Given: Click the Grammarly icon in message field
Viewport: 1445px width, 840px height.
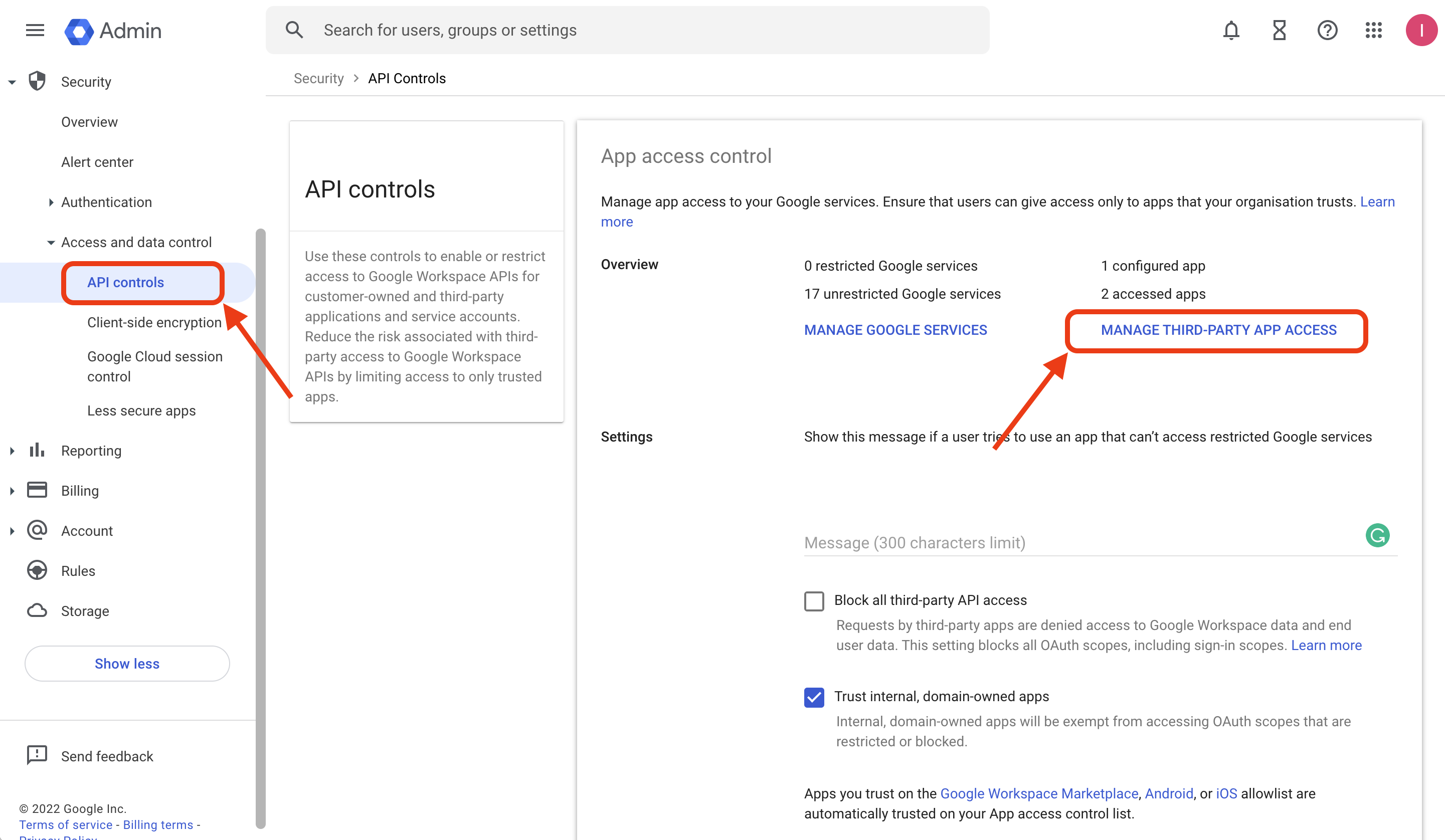Looking at the screenshot, I should (x=1377, y=536).
